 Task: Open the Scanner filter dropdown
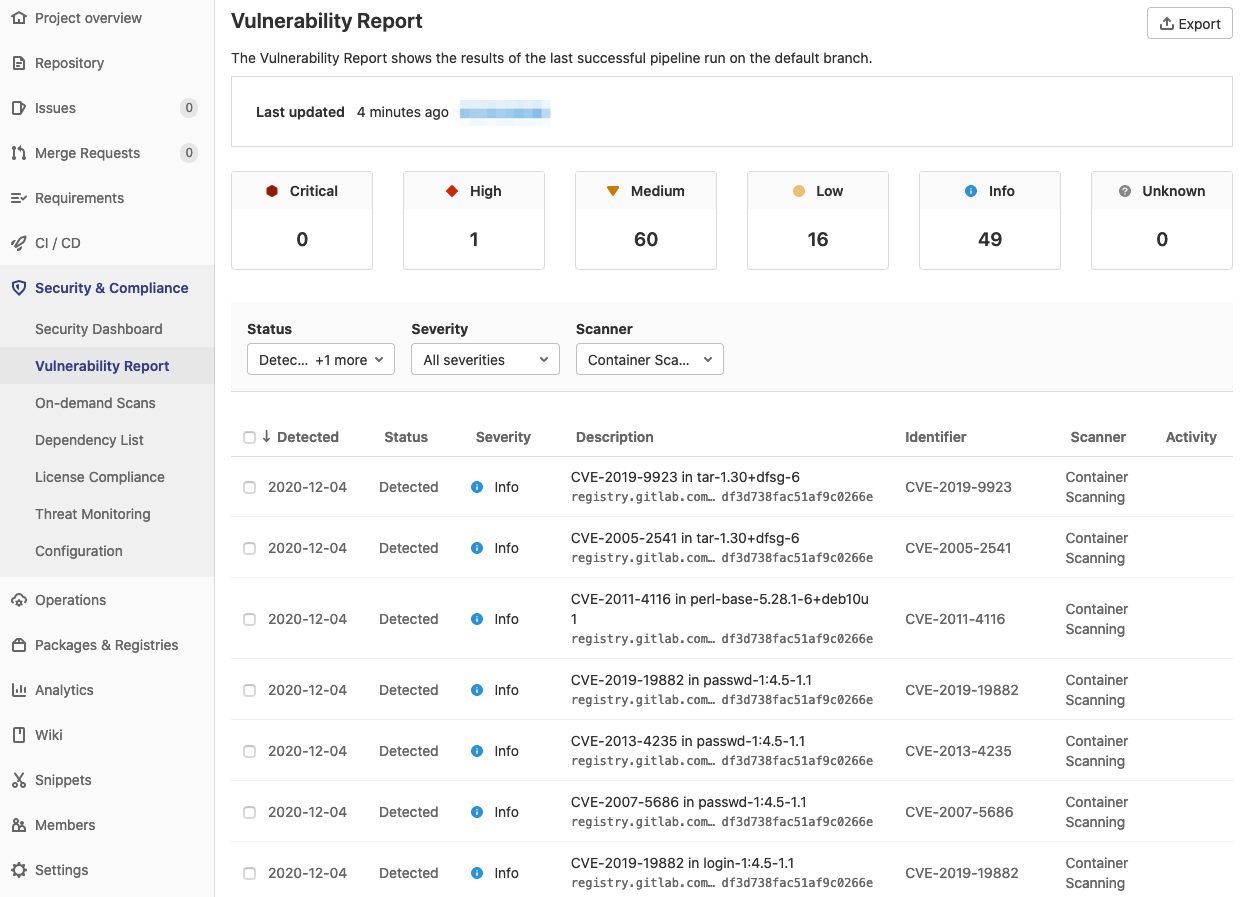coord(649,360)
